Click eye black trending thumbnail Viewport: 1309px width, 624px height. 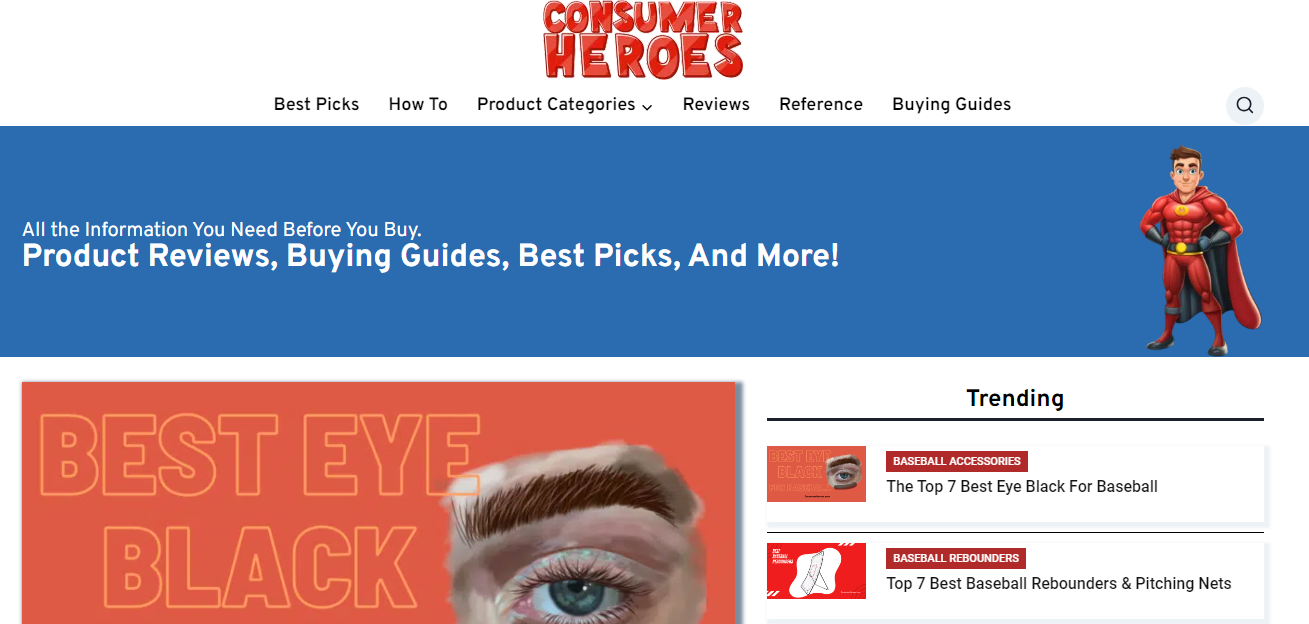tap(816, 474)
